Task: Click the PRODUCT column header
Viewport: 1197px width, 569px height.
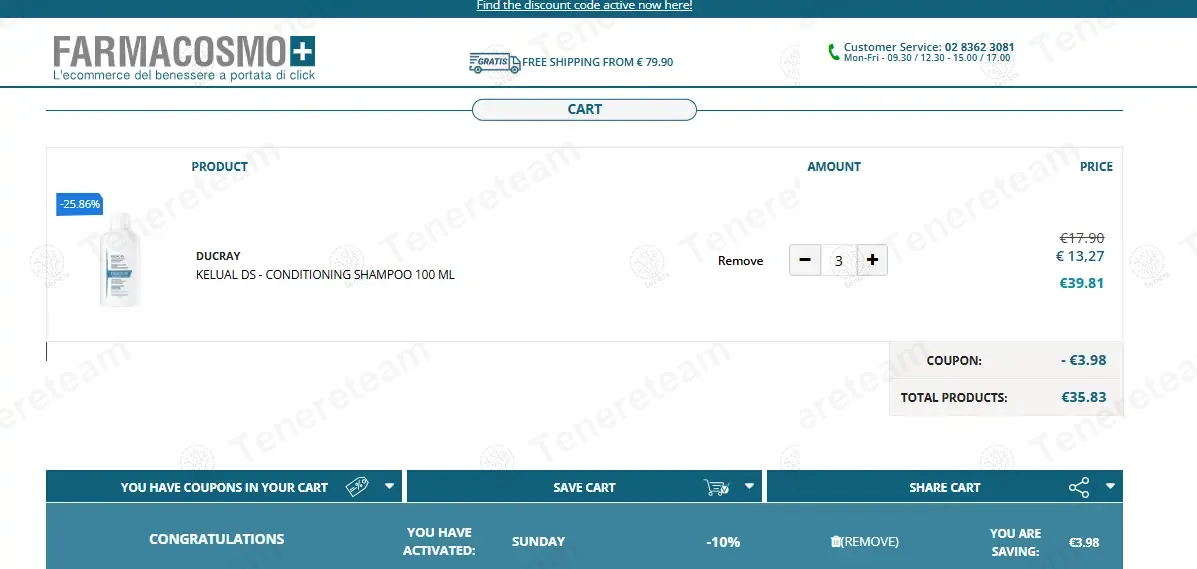Action: [x=220, y=166]
